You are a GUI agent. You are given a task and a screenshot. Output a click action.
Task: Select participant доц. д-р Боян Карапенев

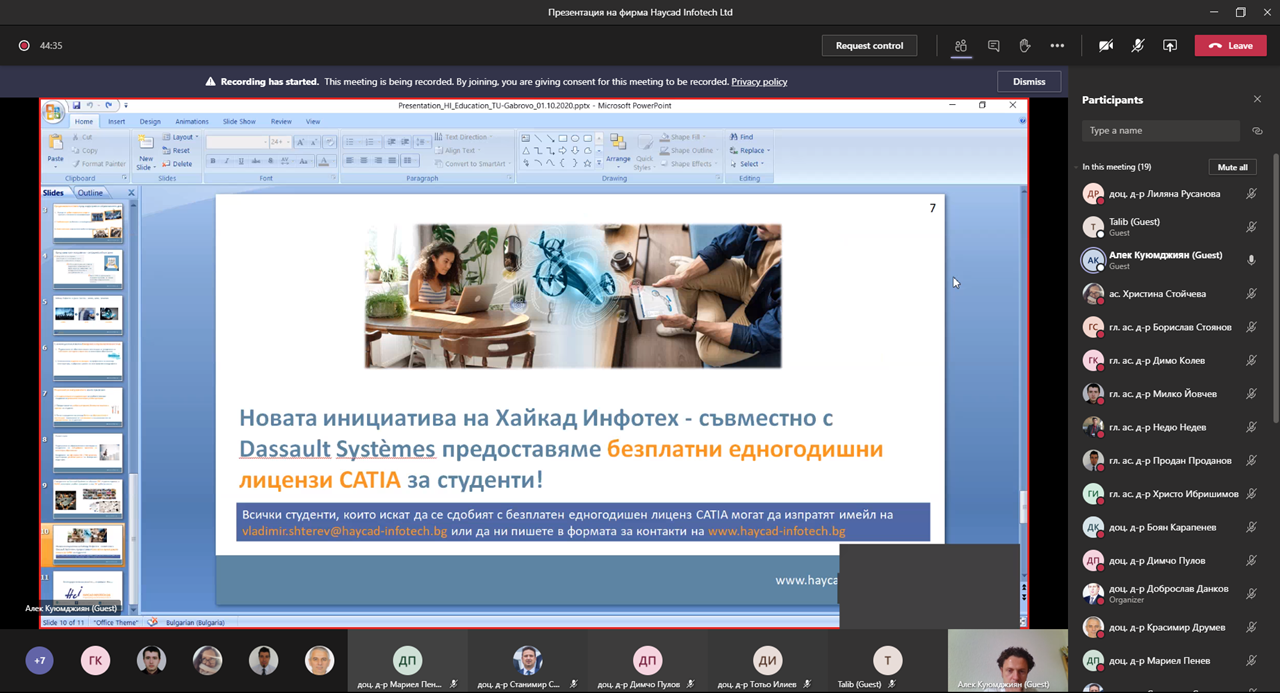[1164, 527]
